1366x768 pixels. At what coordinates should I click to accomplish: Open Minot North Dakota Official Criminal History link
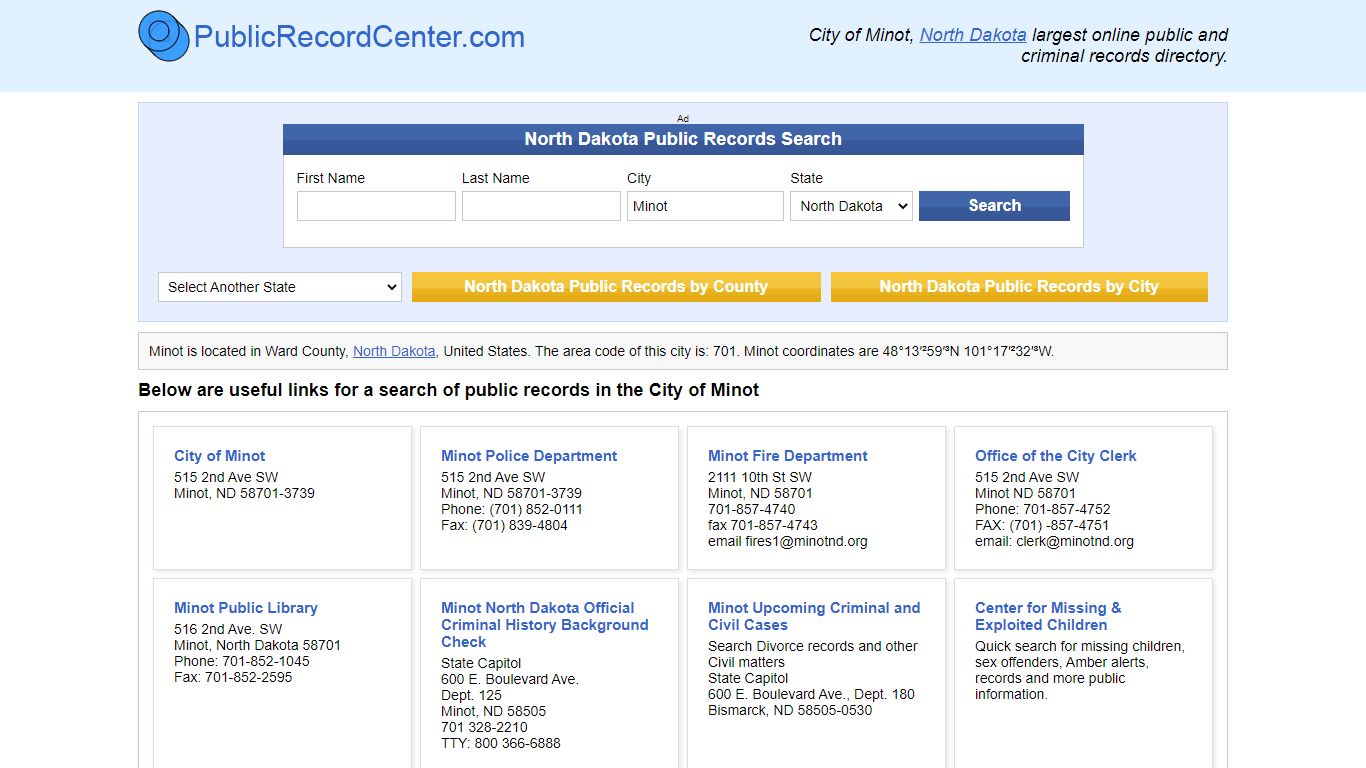tap(545, 625)
